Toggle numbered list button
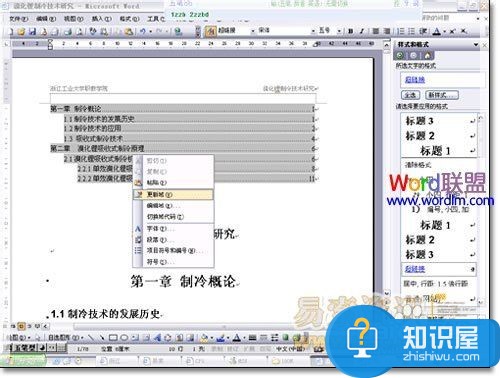Viewport: 500px width, 378px height. click(401, 31)
